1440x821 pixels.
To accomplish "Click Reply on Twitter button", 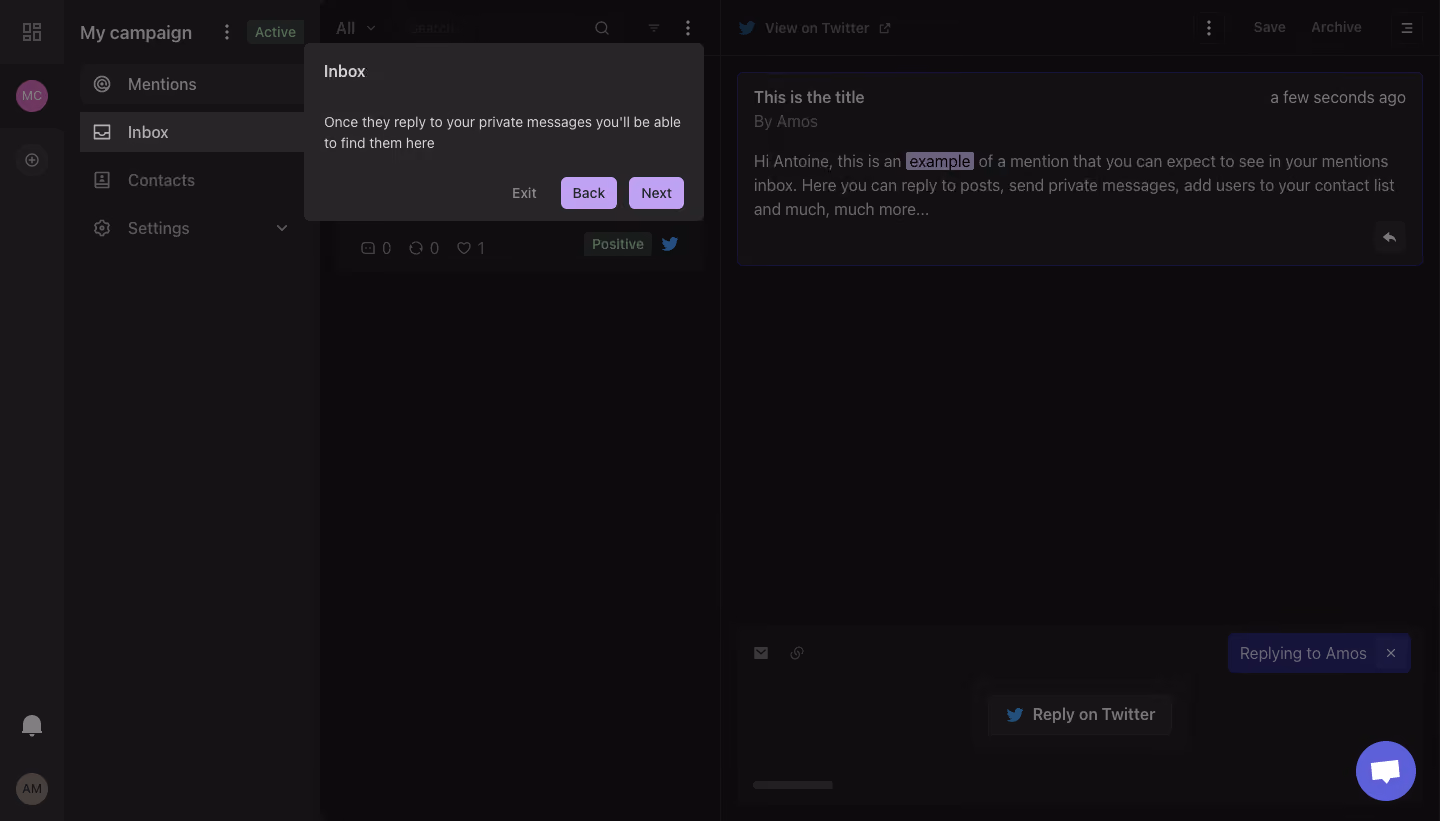I will [x=1080, y=714].
